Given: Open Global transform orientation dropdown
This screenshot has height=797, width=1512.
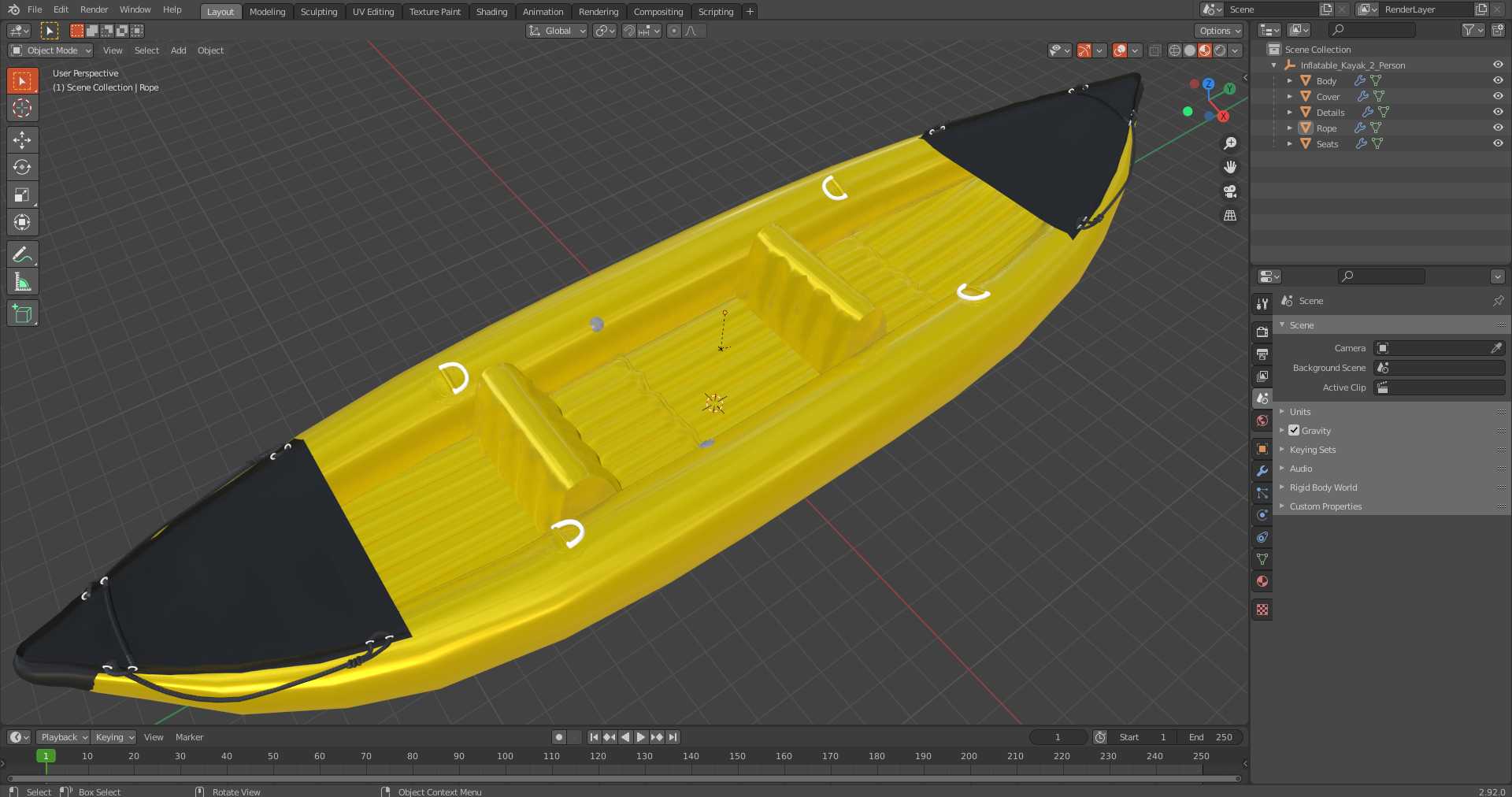Looking at the screenshot, I should tap(558, 31).
